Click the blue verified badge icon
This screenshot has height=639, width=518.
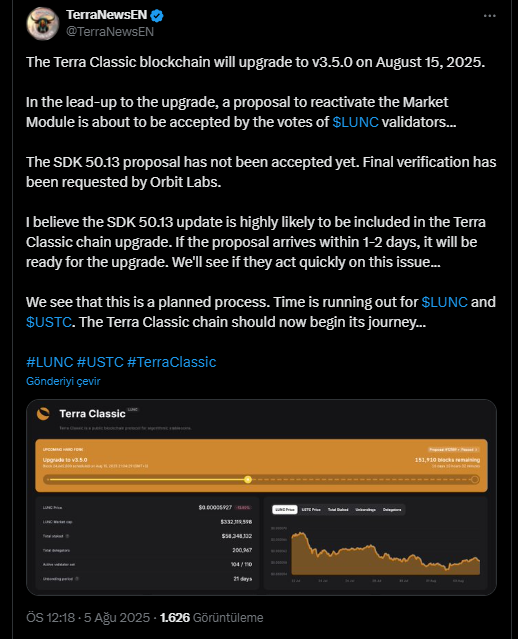[x=157, y=15]
